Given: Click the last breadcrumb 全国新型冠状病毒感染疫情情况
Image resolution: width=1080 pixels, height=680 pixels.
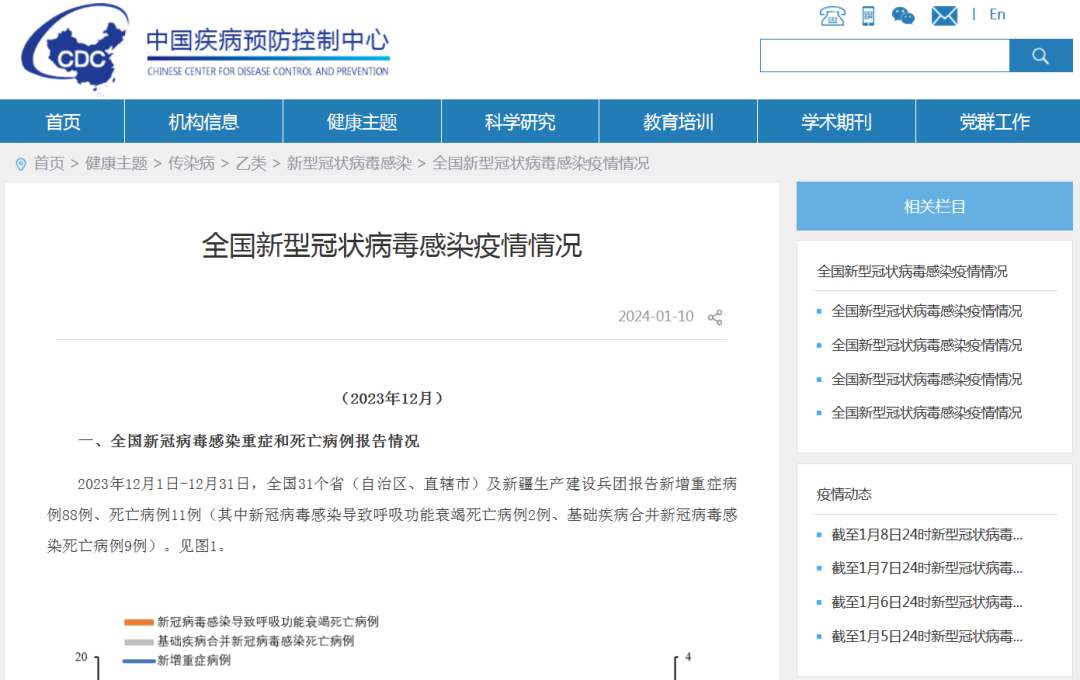Looking at the screenshot, I should (x=541, y=163).
